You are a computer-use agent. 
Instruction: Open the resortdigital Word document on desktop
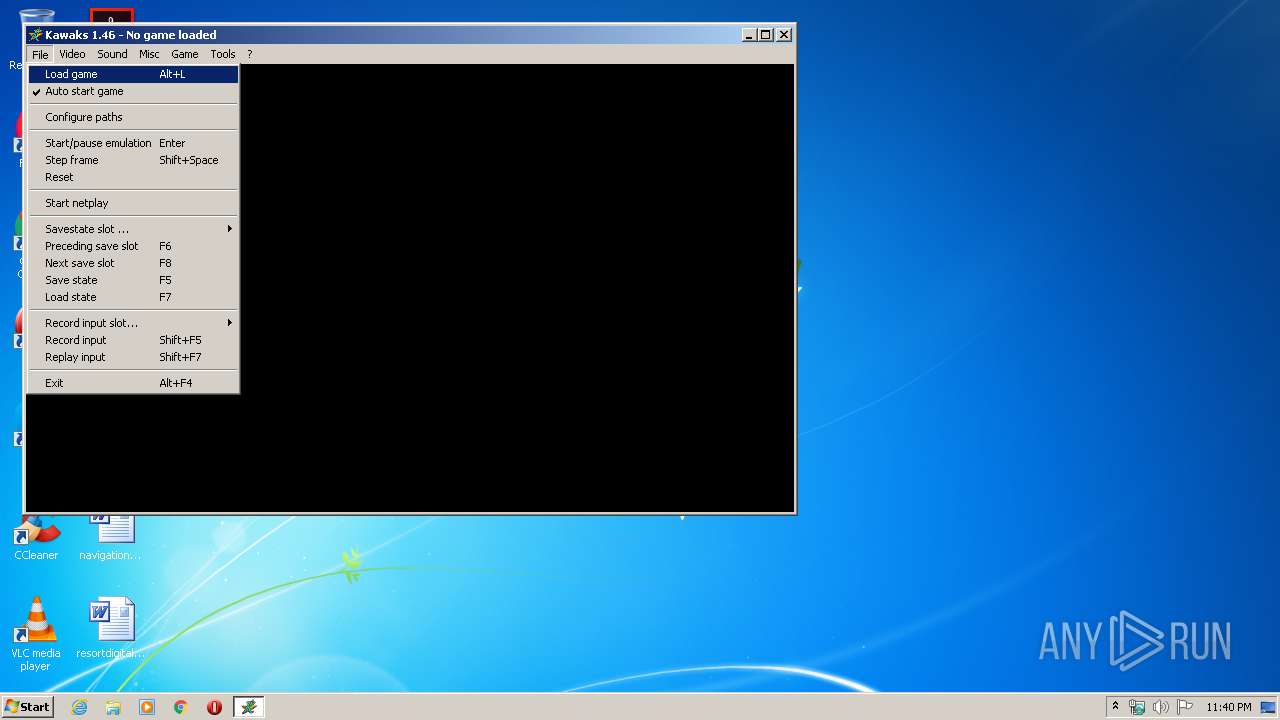(110, 628)
